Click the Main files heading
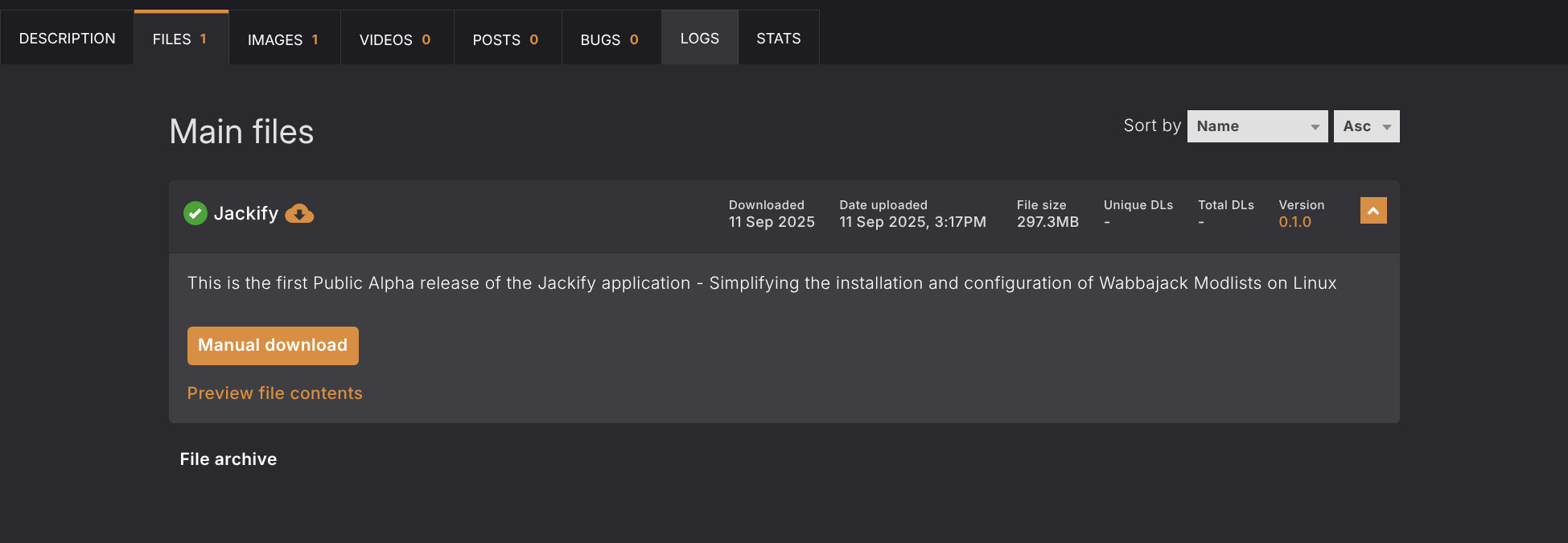1568x543 pixels. [241, 131]
